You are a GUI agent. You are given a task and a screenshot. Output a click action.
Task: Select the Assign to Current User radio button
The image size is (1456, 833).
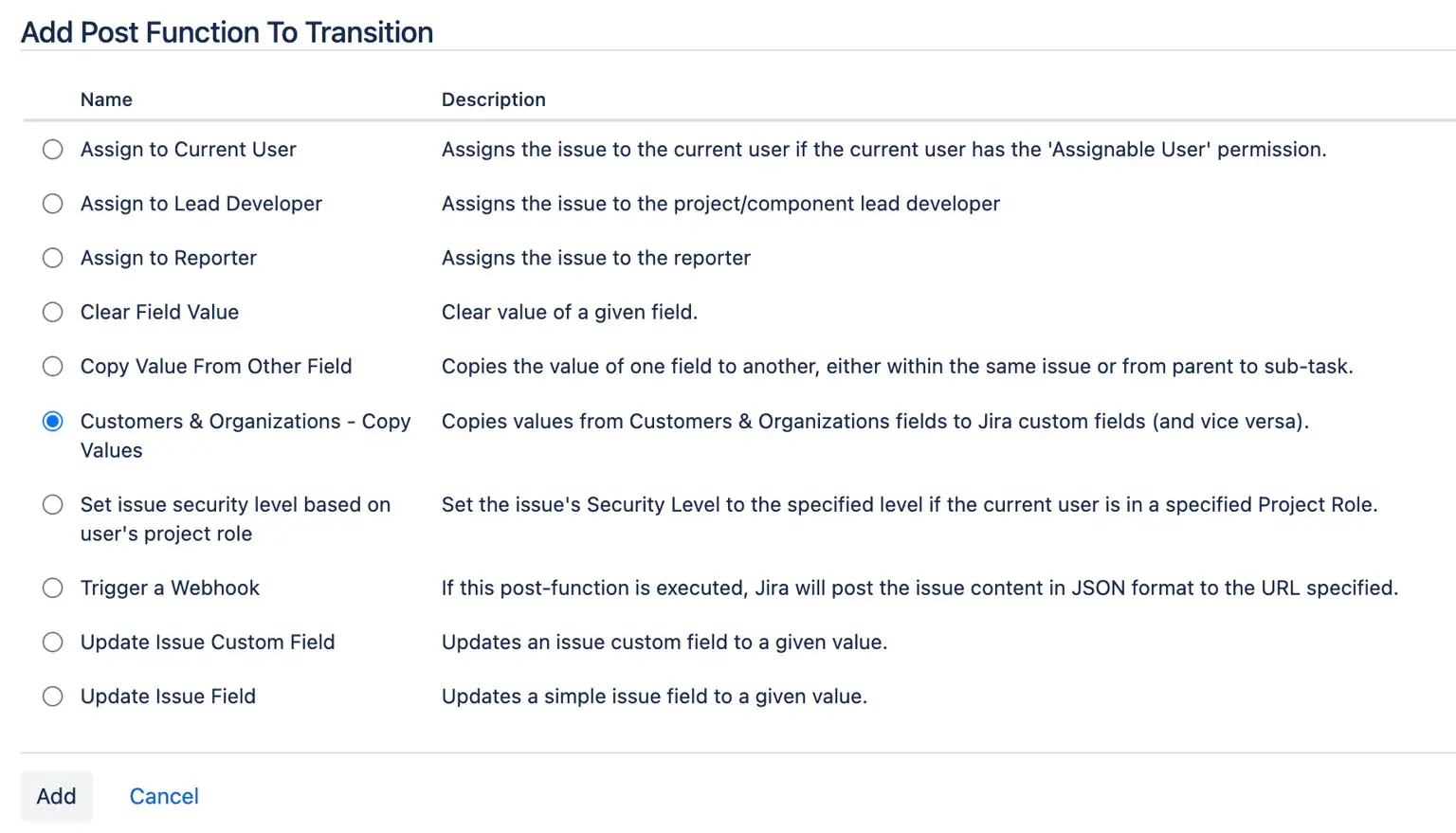(x=53, y=150)
